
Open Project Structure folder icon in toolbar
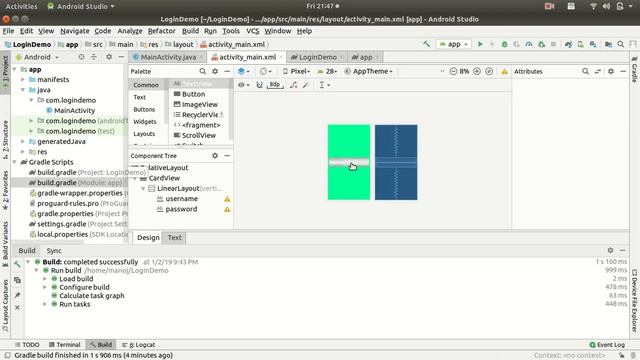point(609,44)
